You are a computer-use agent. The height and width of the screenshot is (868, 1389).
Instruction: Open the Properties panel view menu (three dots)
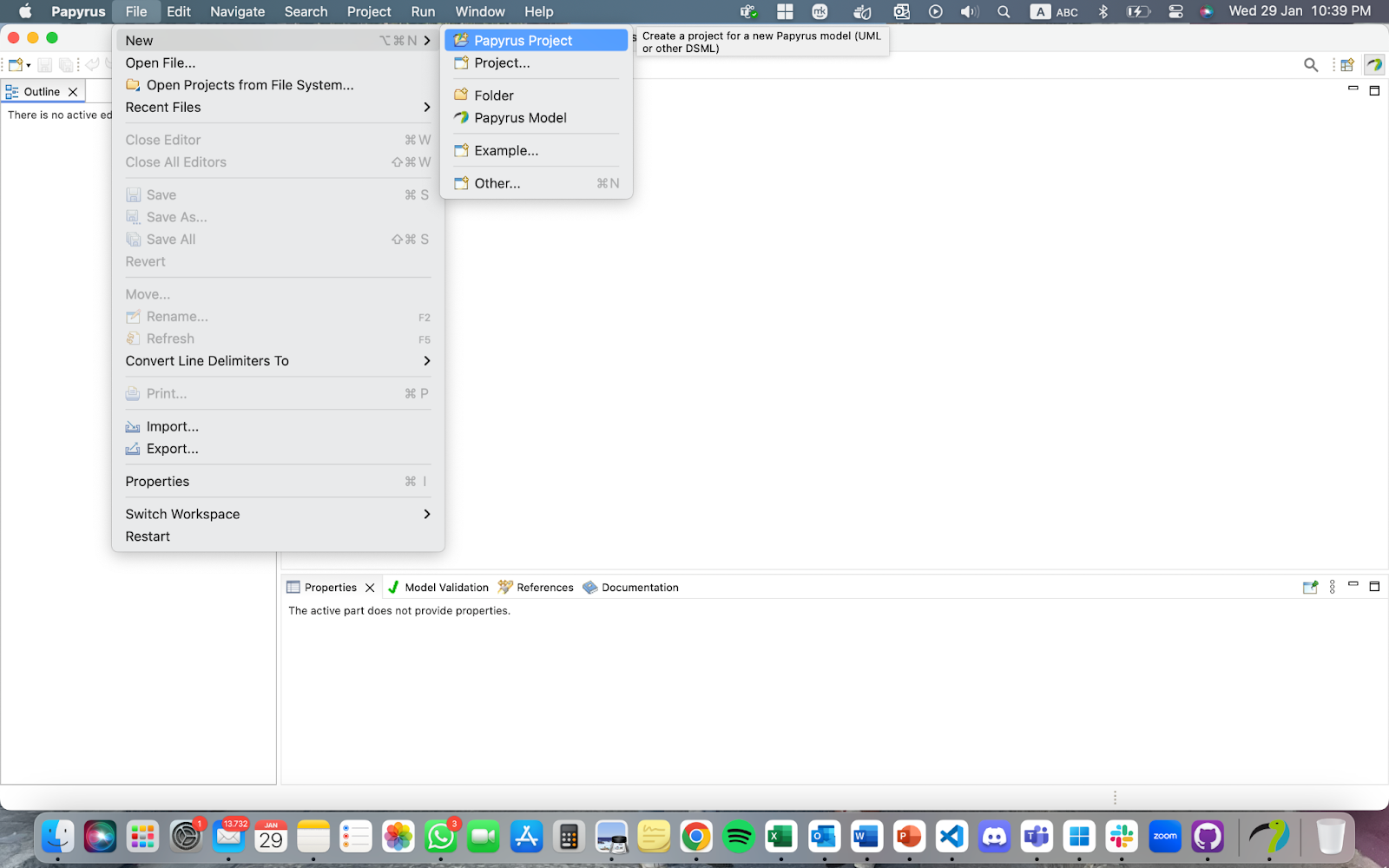point(1333,588)
